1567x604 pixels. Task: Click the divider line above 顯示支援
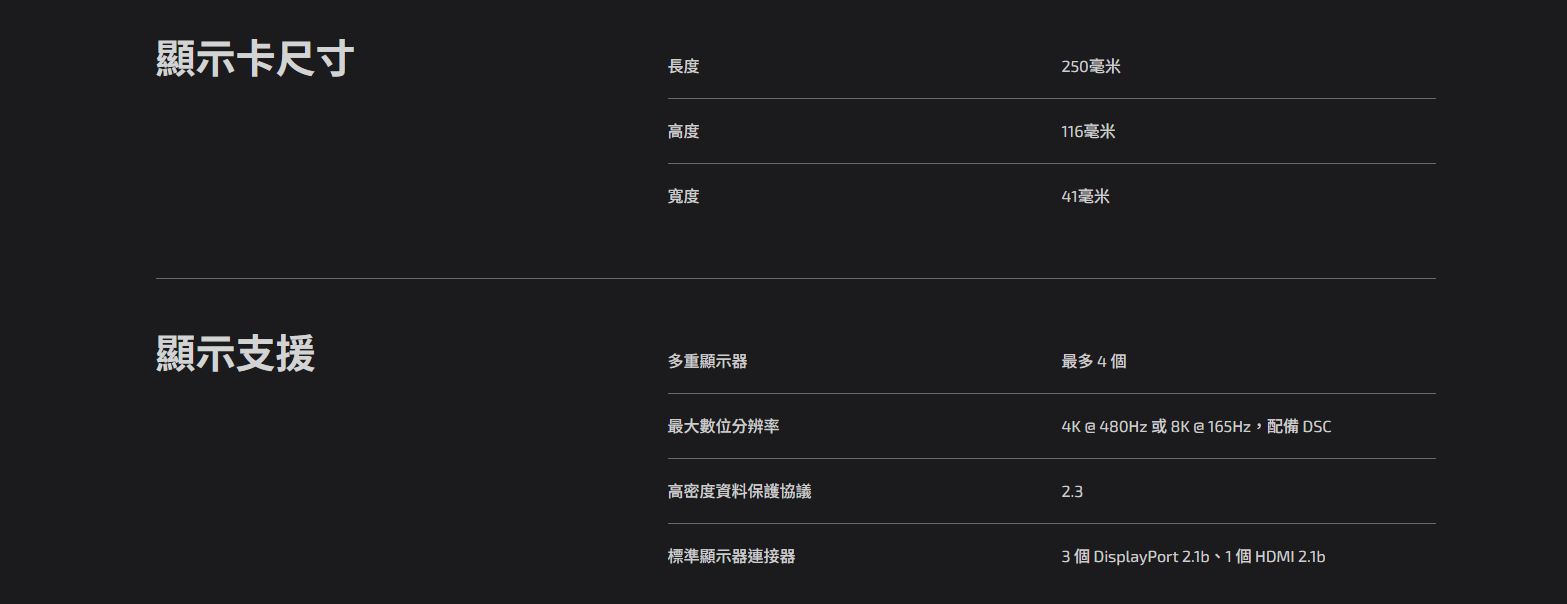click(x=796, y=278)
